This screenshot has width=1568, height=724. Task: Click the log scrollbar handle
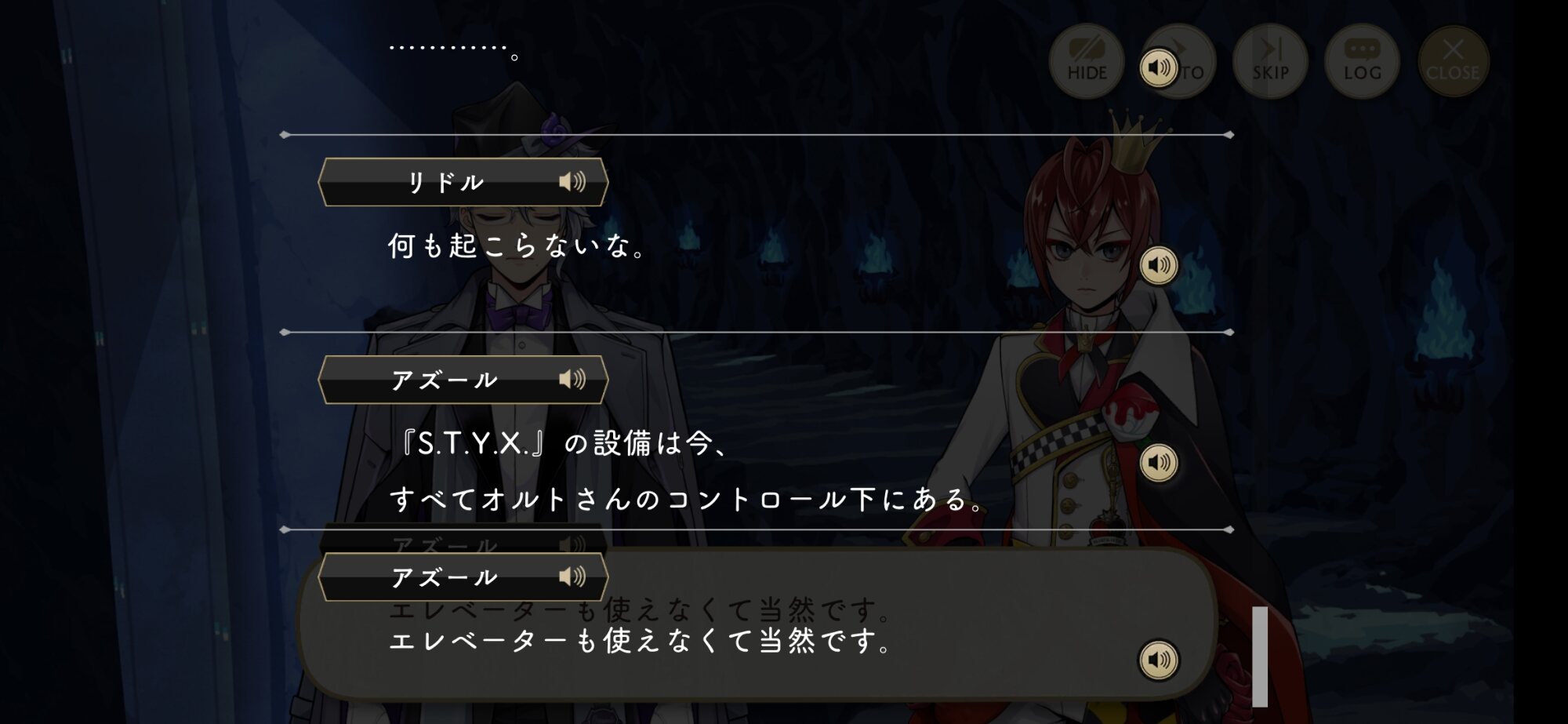(x=1260, y=657)
